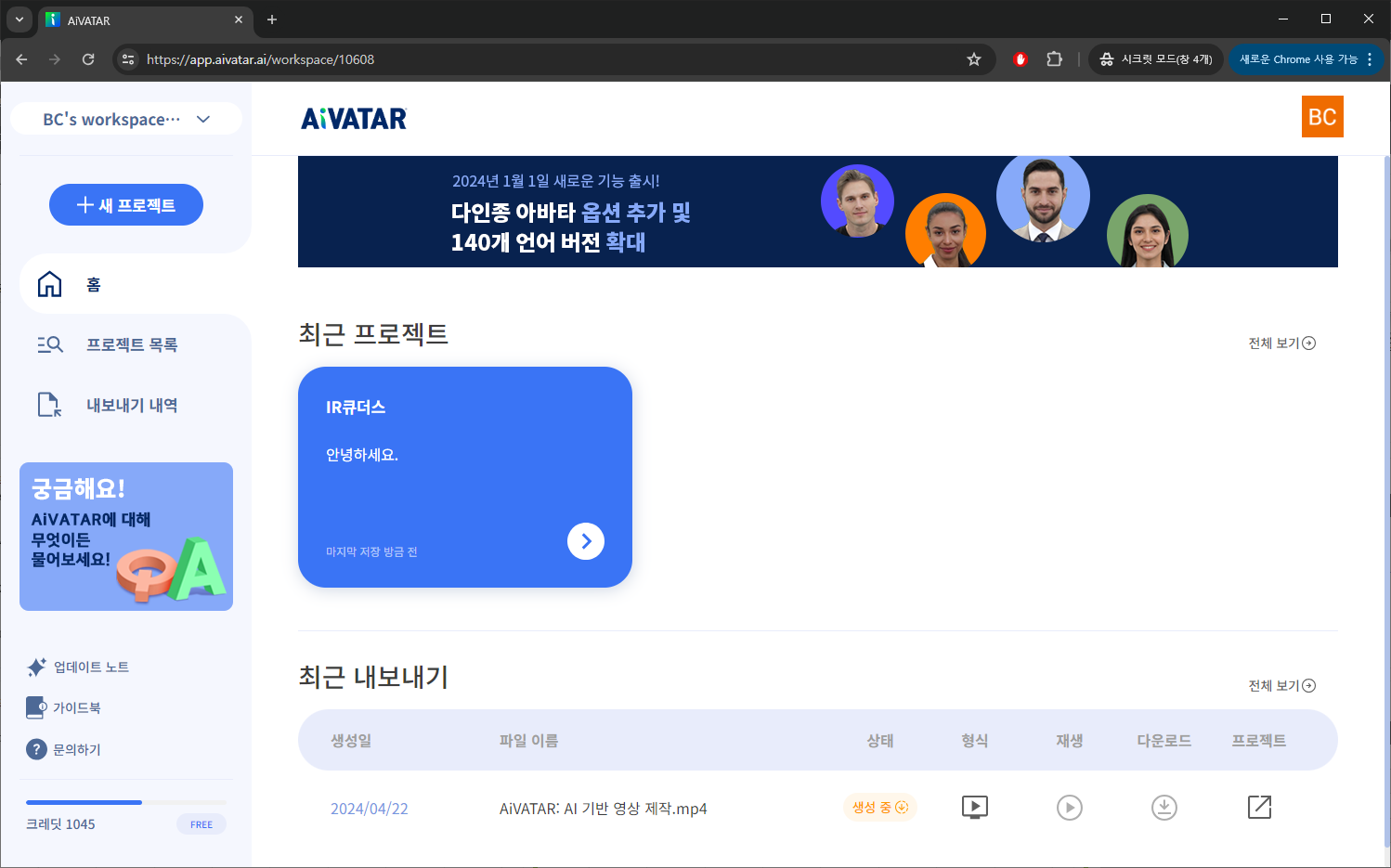Close the AiVATAR browser tab
Screen dimensions: 1391x868
(239, 19)
